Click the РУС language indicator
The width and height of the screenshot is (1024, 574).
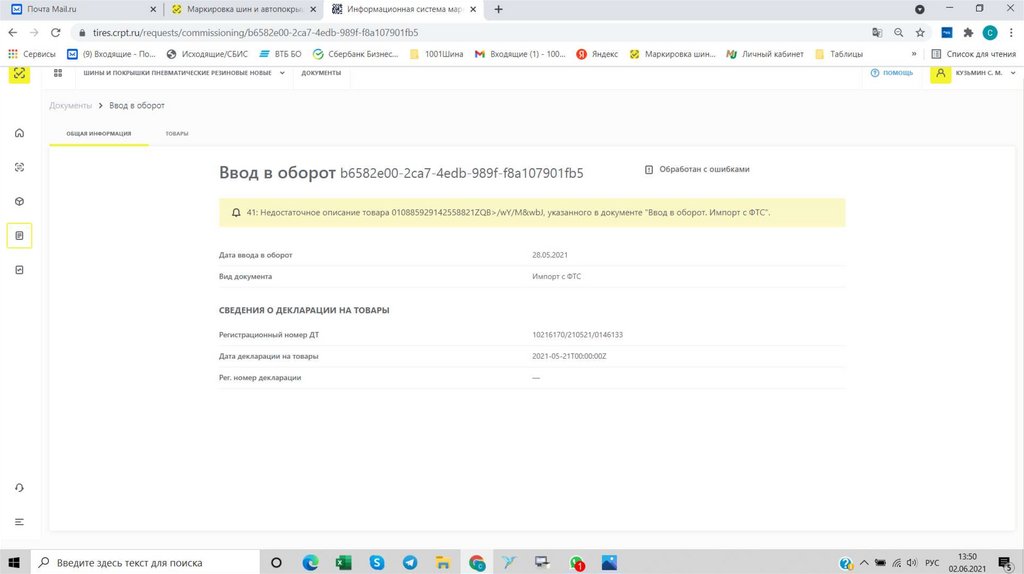[932, 563]
